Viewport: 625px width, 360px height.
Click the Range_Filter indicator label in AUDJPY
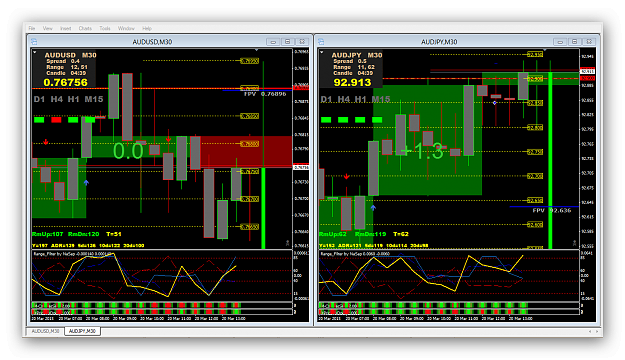355,254
